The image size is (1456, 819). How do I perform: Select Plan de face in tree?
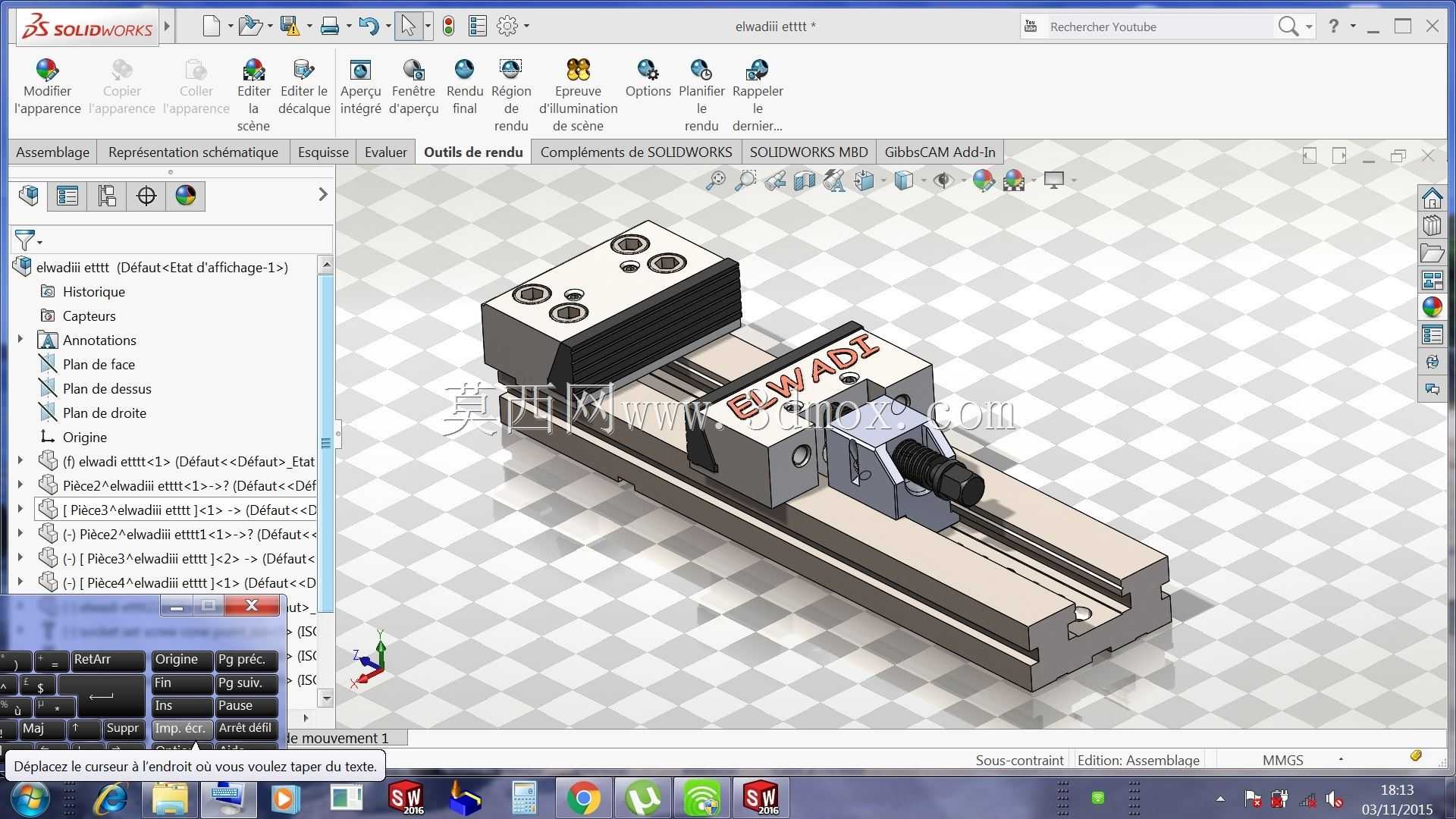point(99,364)
